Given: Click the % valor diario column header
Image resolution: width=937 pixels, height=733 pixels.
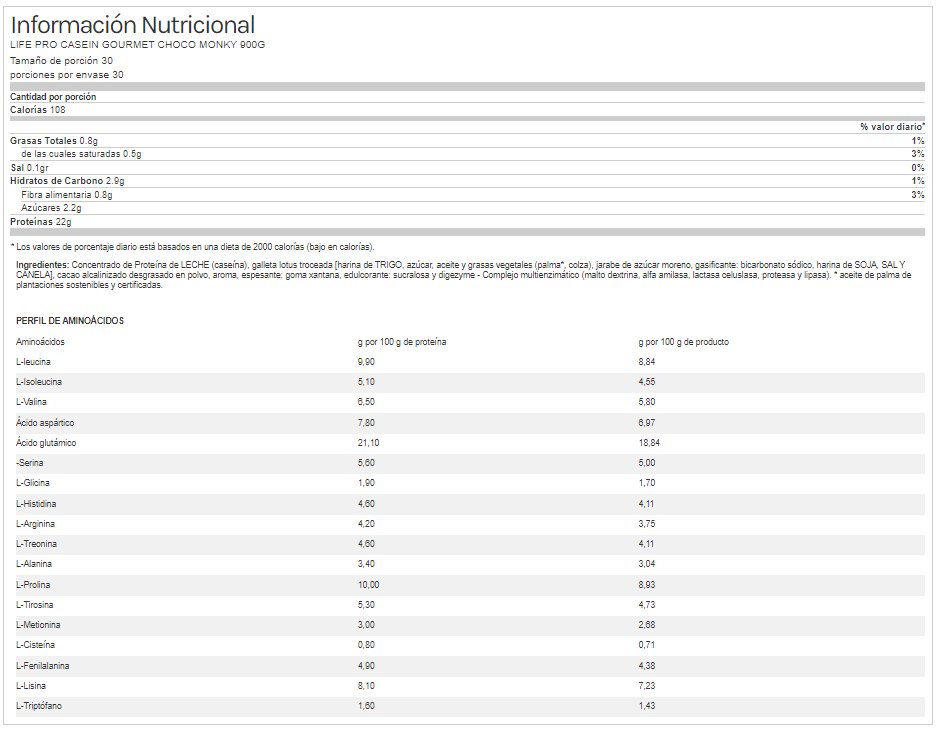Looking at the screenshot, I should point(892,127).
